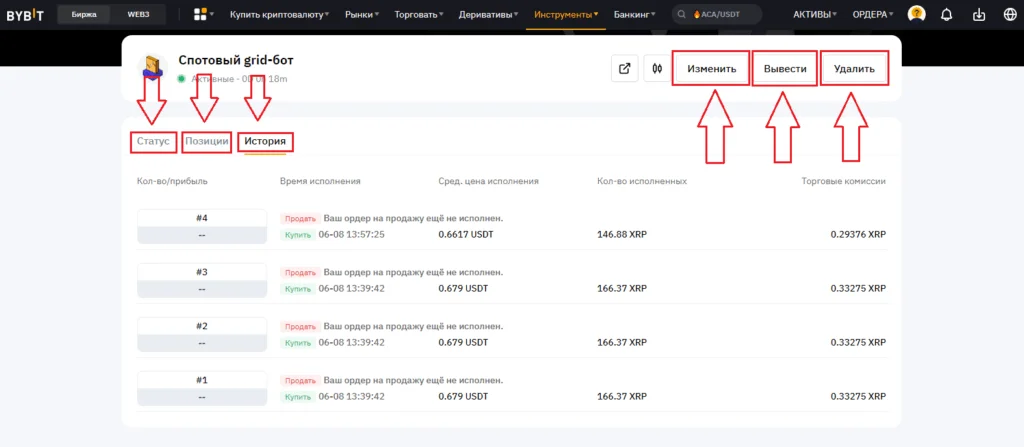Select the История tab
Image resolution: width=1024 pixels, height=447 pixels.
[265, 141]
